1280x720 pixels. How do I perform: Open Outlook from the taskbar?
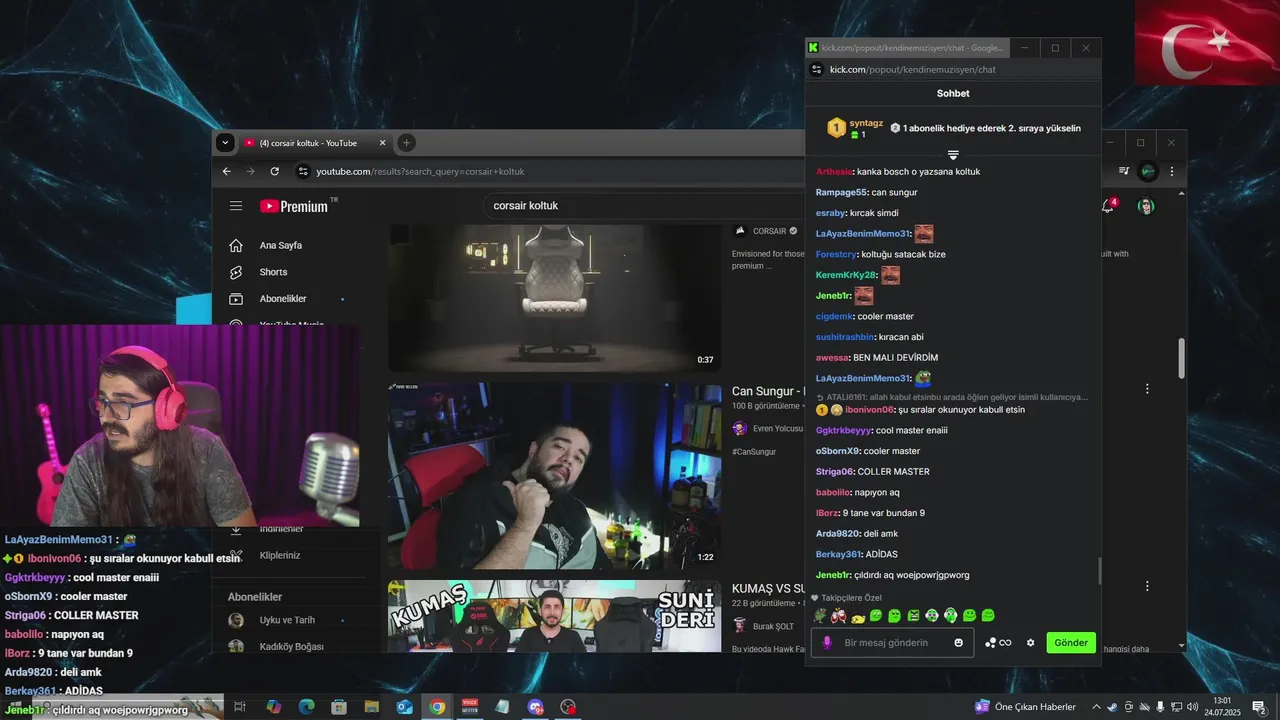coord(405,707)
